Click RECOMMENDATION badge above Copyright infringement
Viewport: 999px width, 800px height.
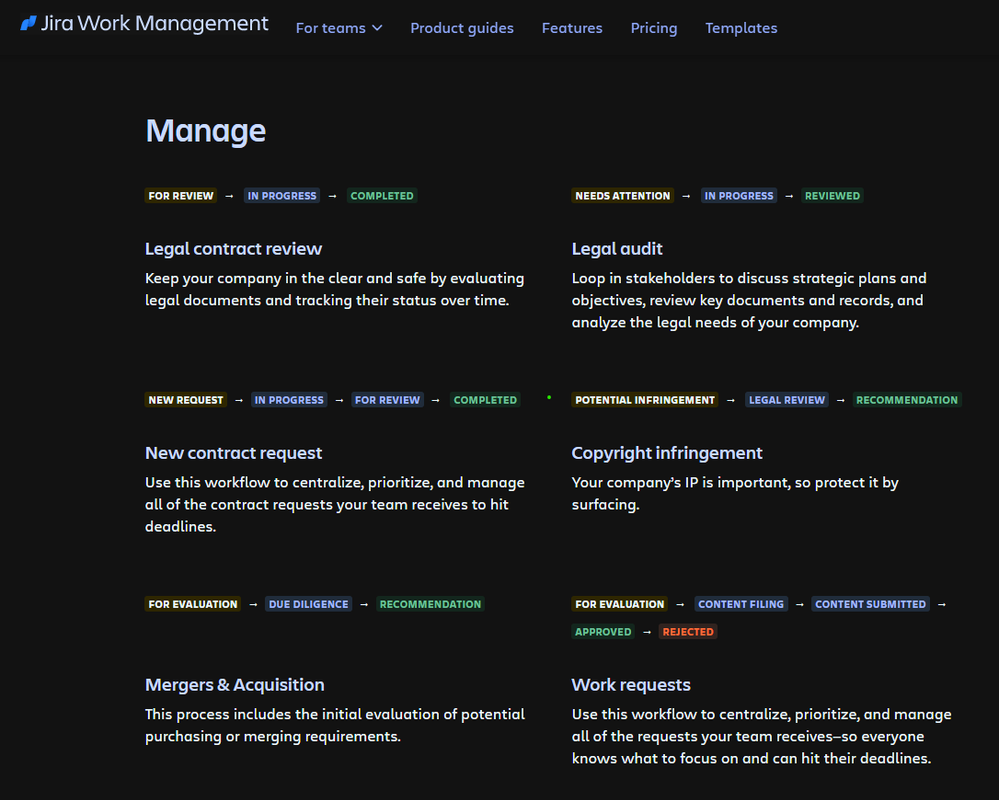tap(907, 400)
